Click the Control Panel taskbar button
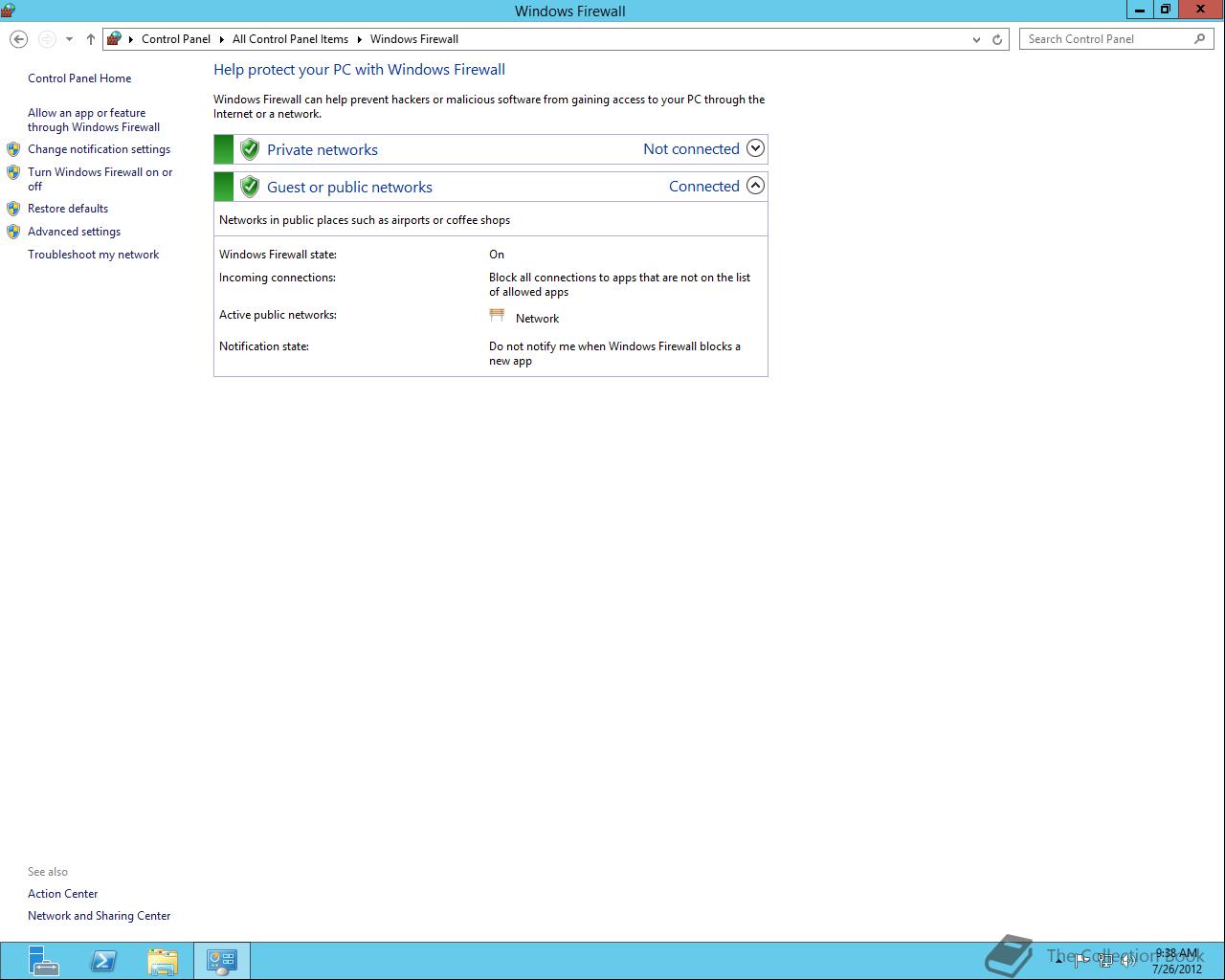Viewport: 1225px width, 980px height. 222,961
